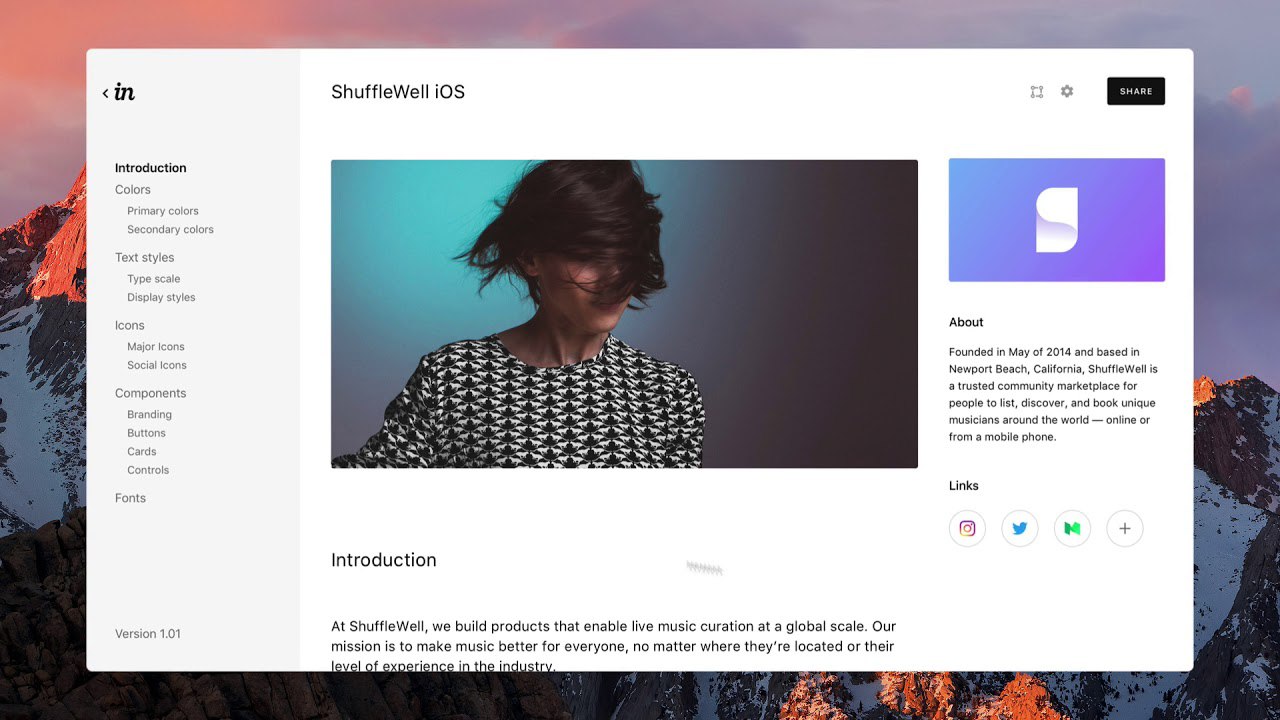
Task: Click the Version 1.01 label
Action: tap(148, 634)
